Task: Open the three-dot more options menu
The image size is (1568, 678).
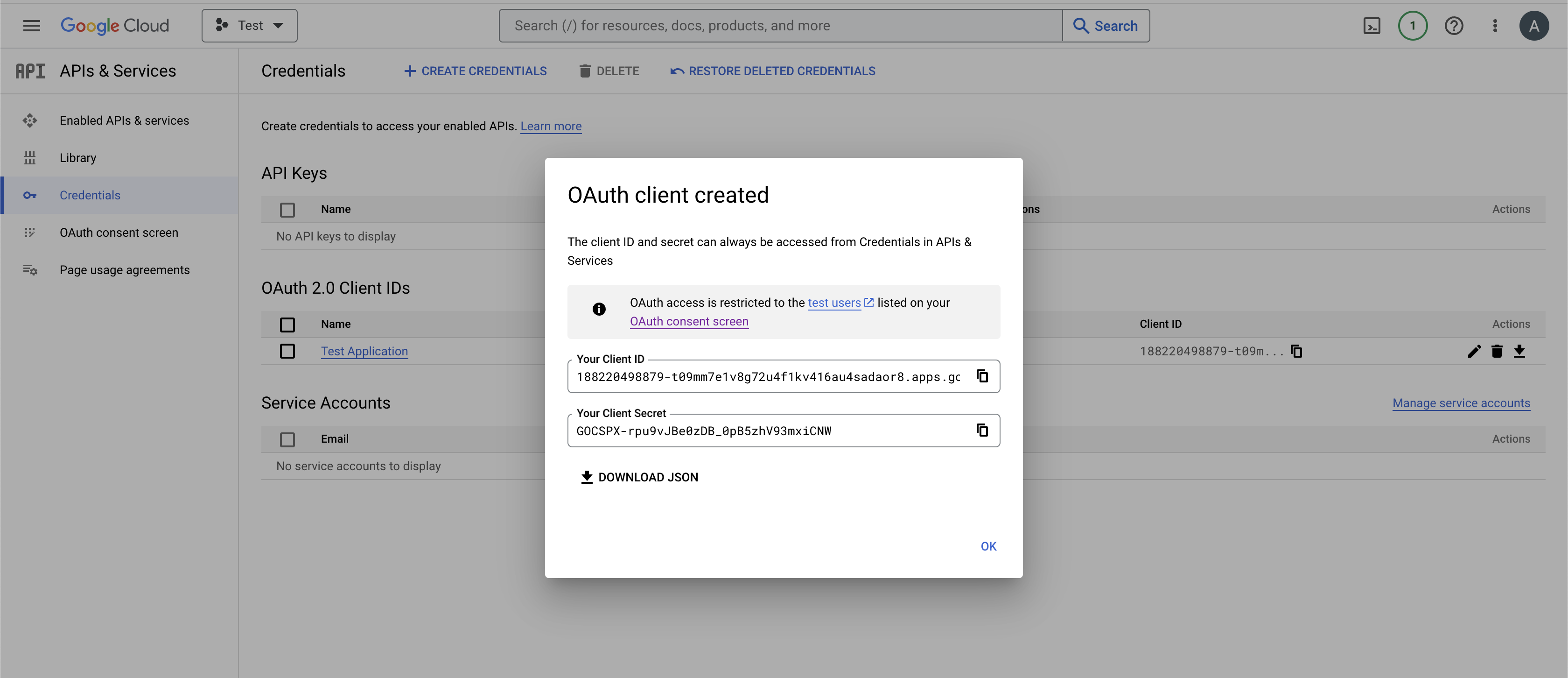Action: click(1495, 26)
